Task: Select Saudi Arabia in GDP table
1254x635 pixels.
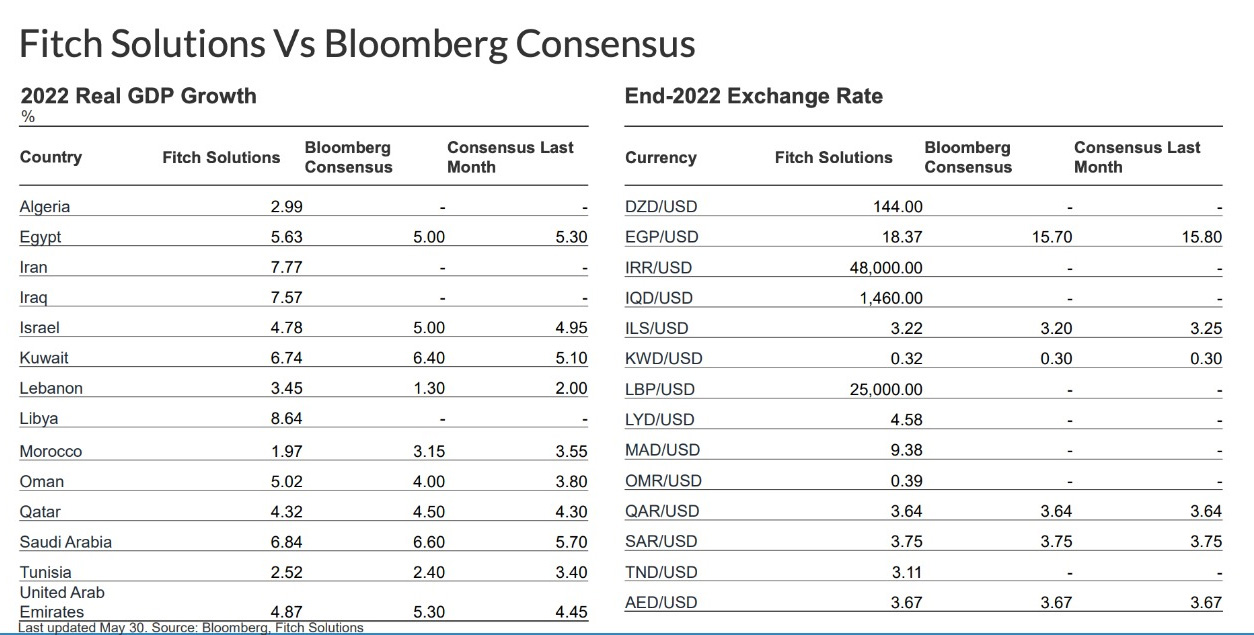Action: pyautogui.click(x=65, y=542)
